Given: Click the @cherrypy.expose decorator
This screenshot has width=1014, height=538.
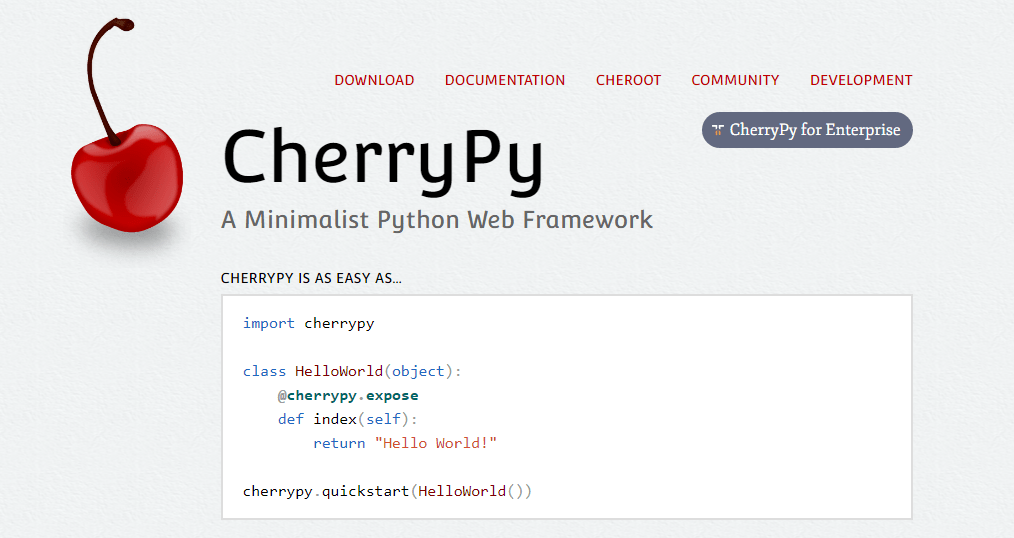Looking at the screenshot, I should 348,395.
